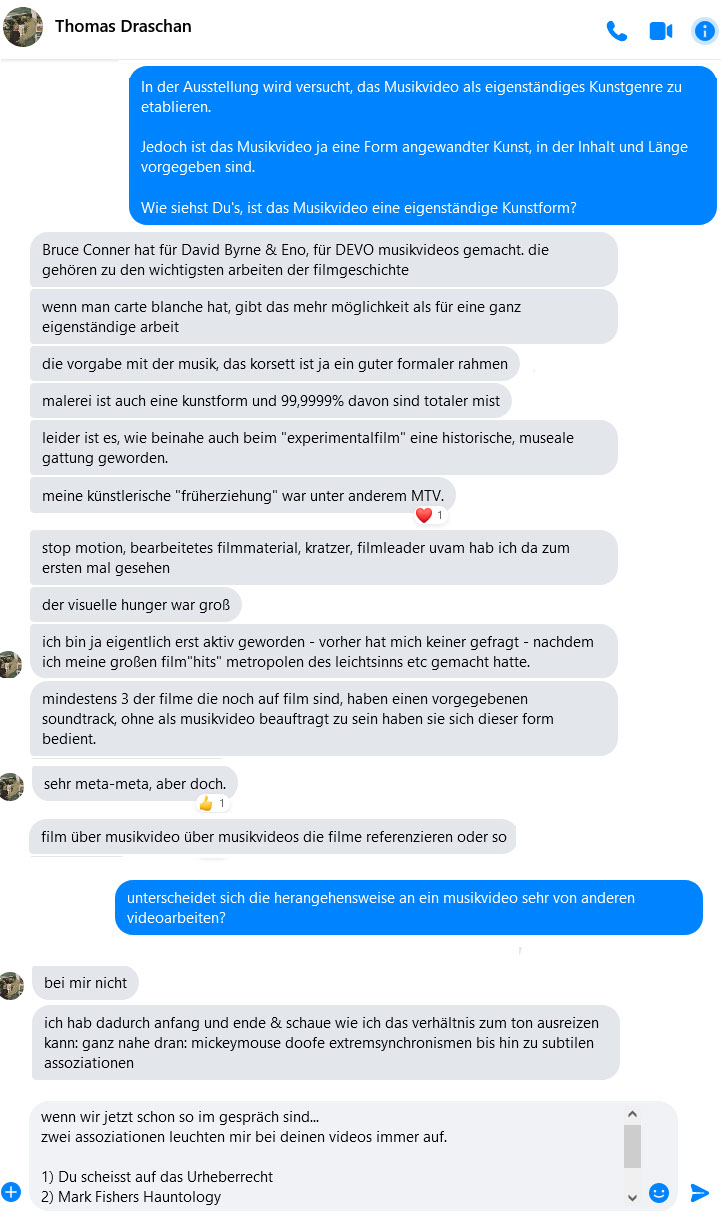Click the blue plus icon for more actions

pos(11,1192)
